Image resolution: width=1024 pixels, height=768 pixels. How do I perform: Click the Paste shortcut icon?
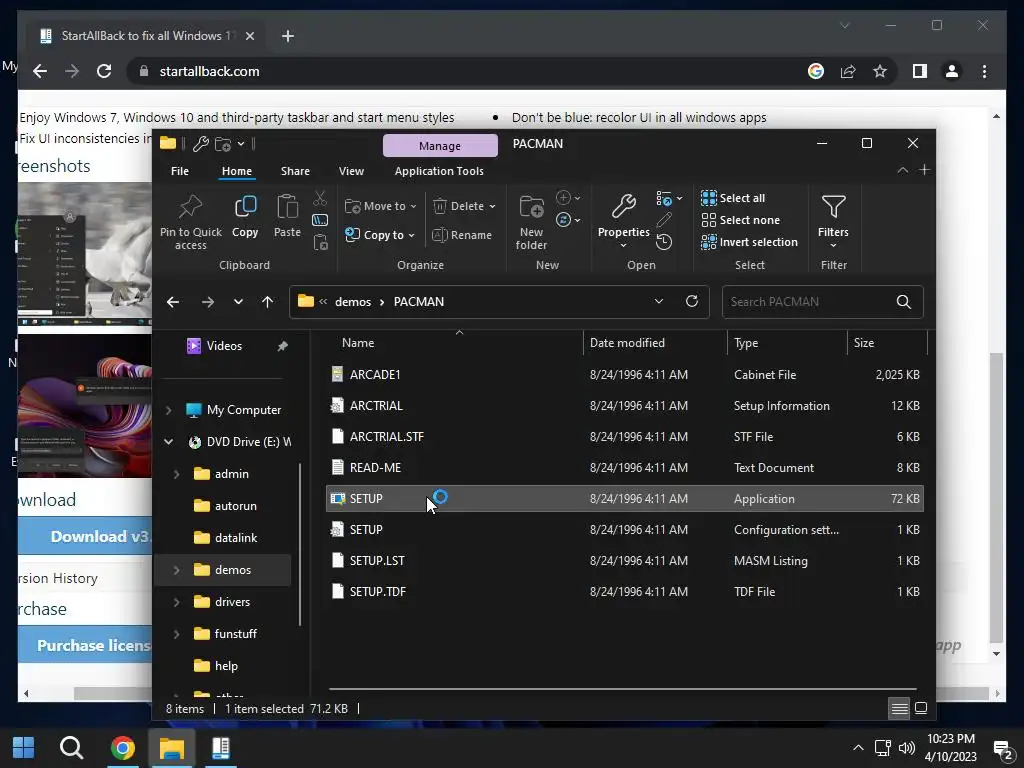click(320, 243)
